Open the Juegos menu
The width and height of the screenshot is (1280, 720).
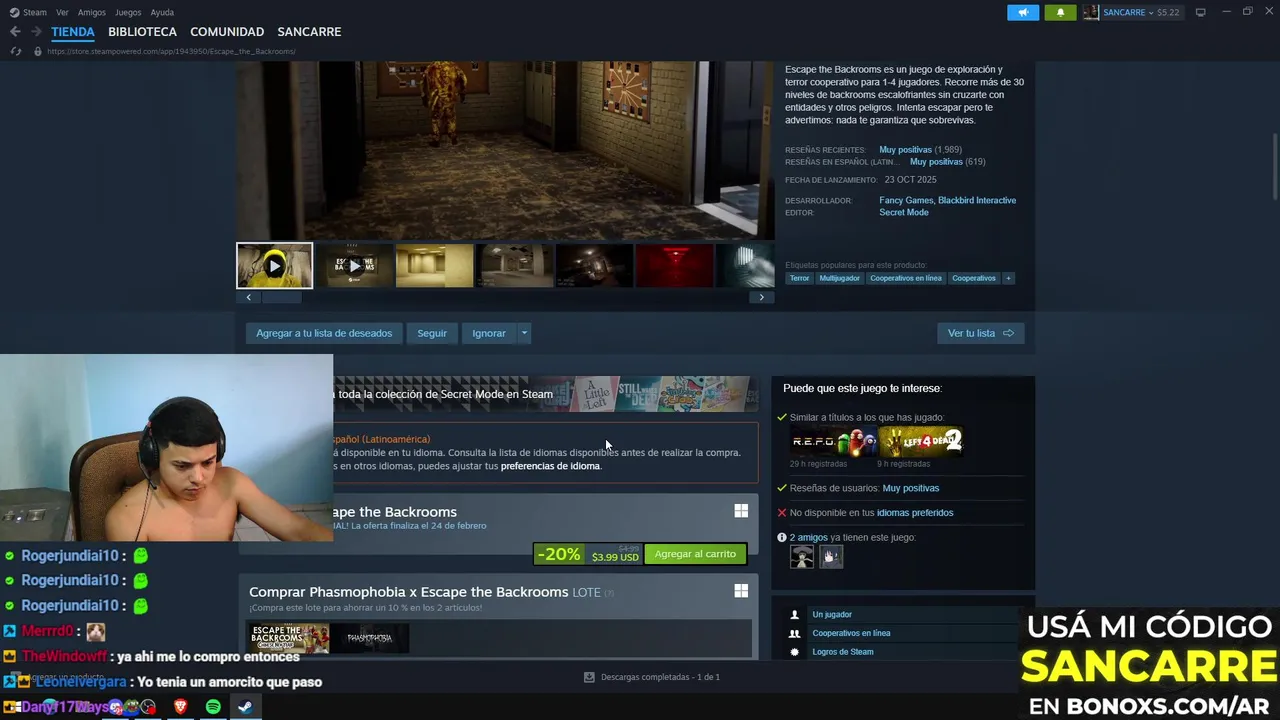tap(128, 12)
